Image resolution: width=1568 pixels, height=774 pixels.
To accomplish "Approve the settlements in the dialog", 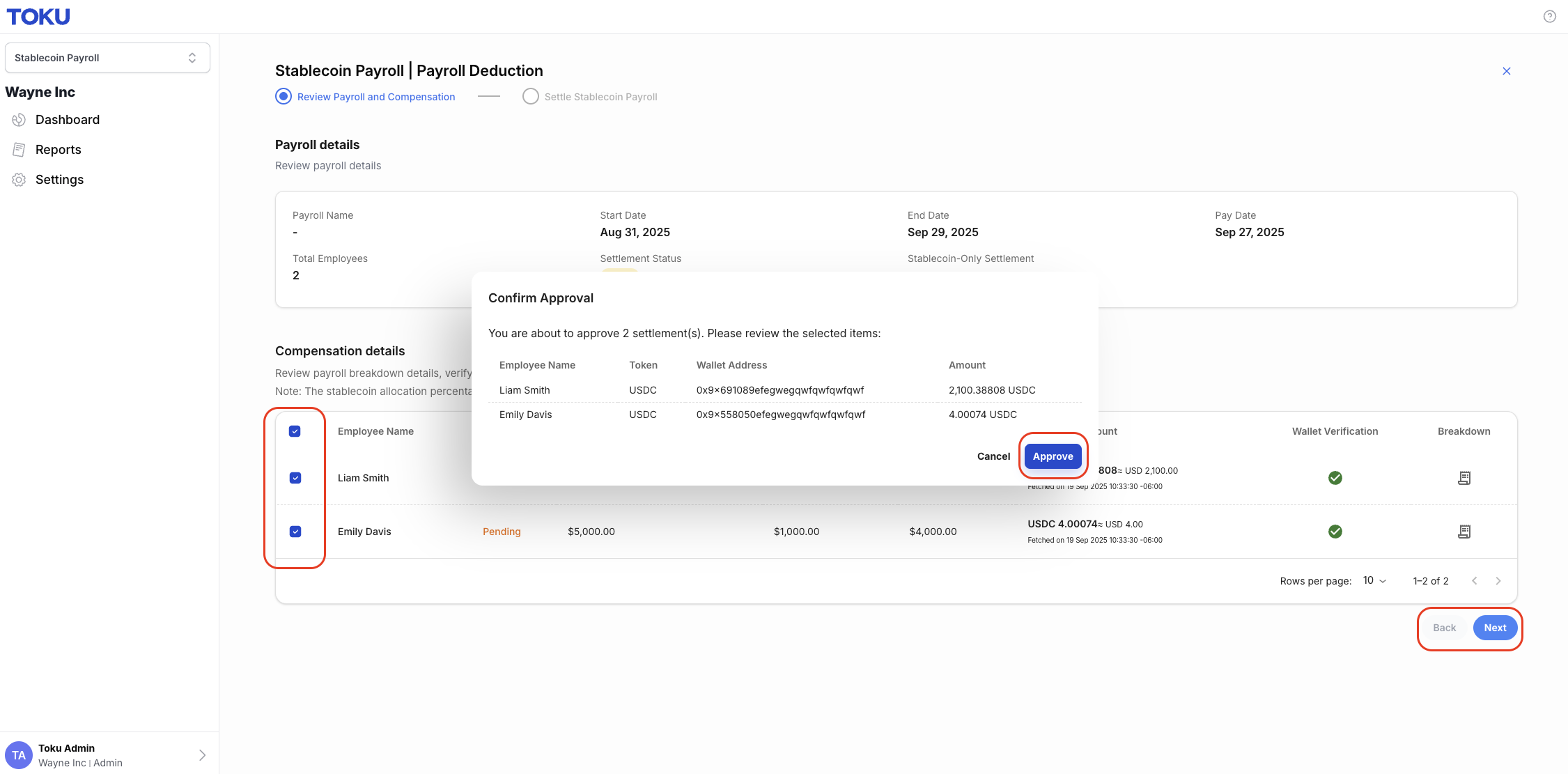I will pyautogui.click(x=1053, y=456).
